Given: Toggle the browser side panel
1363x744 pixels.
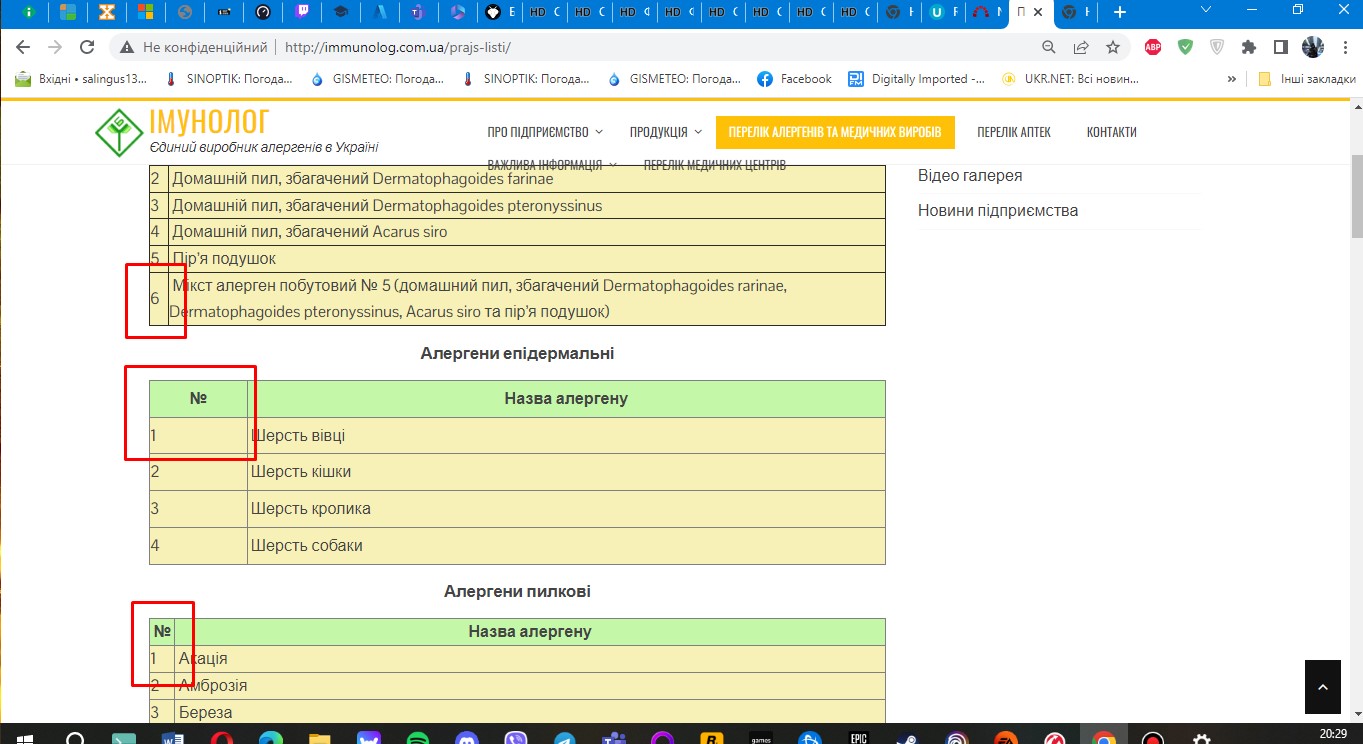Looking at the screenshot, I should point(1280,47).
